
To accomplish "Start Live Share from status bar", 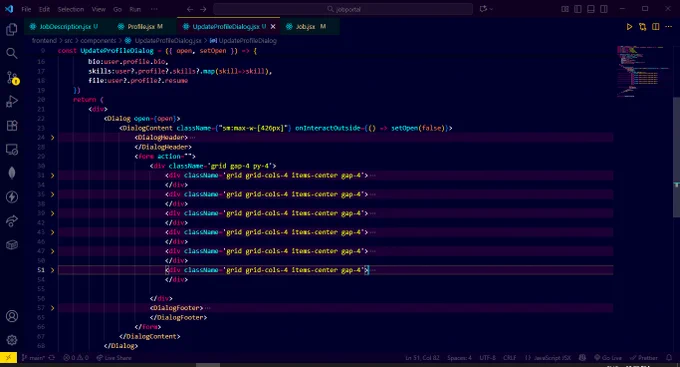I will tap(114, 358).
